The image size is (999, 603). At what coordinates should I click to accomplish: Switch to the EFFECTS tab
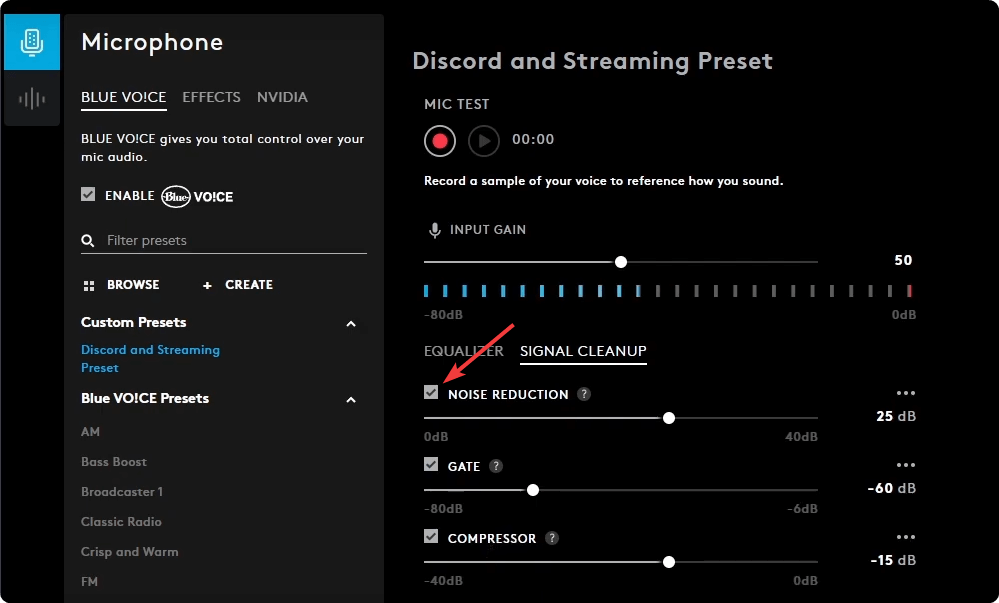point(212,98)
